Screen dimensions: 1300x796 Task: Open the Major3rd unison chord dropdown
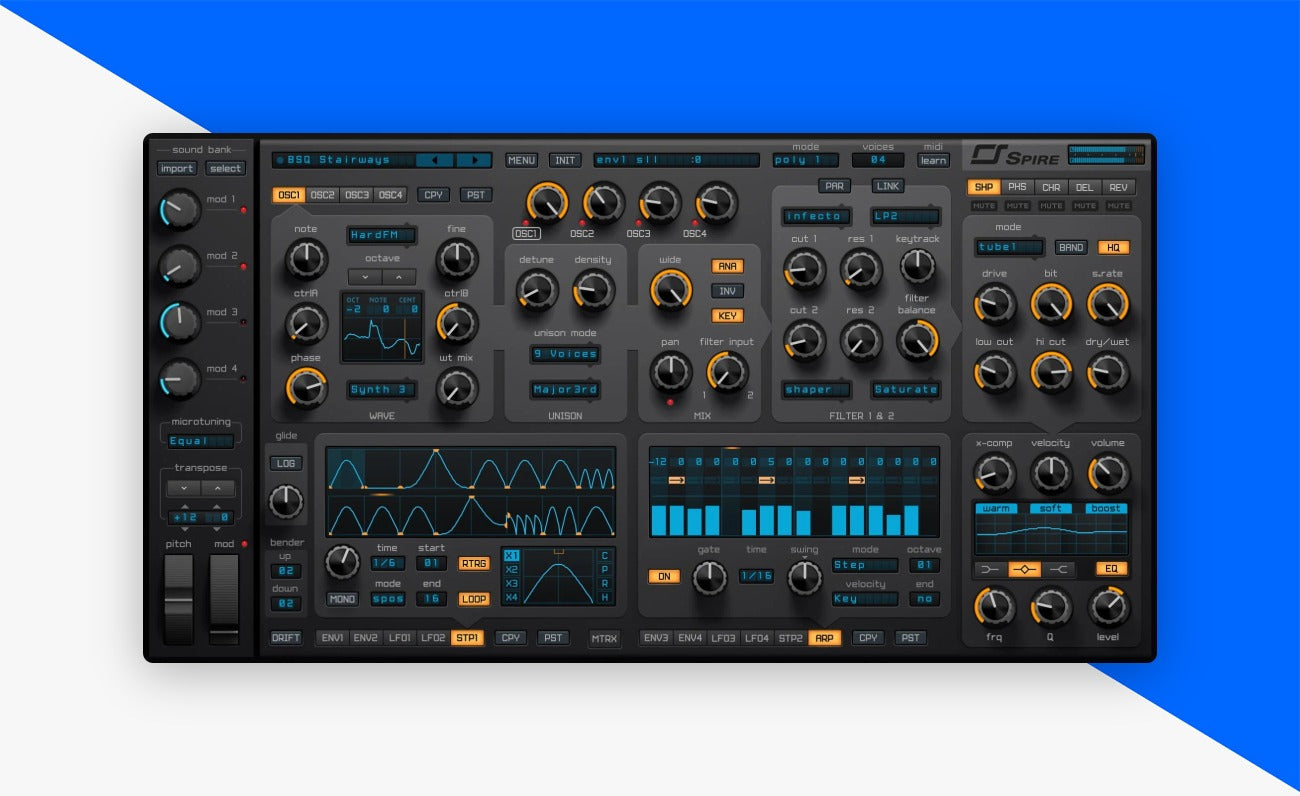coord(565,389)
